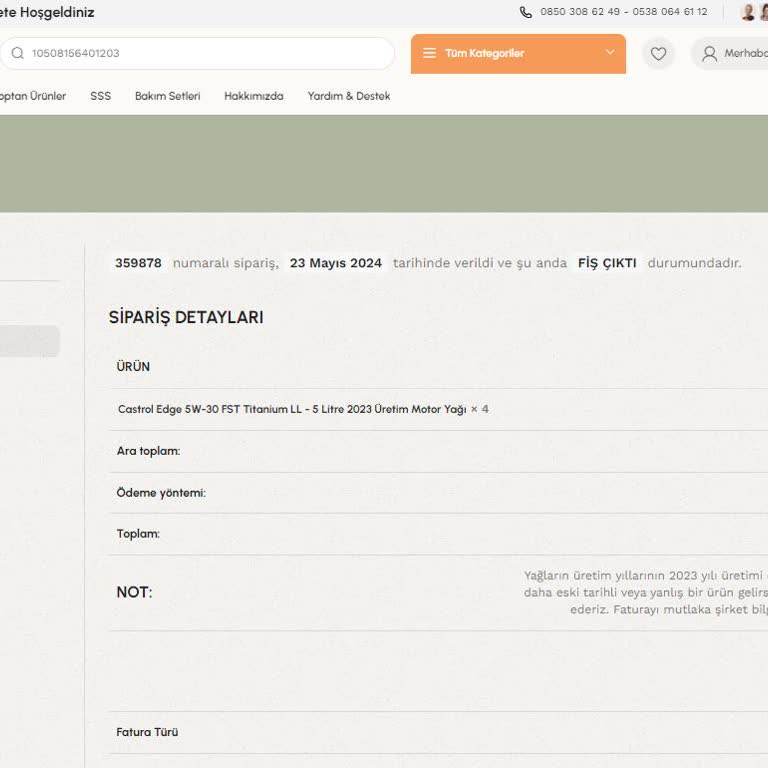768x768 pixels.
Task: Open the Tüm Kategoriler dropdown
Action: tap(517, 54)
